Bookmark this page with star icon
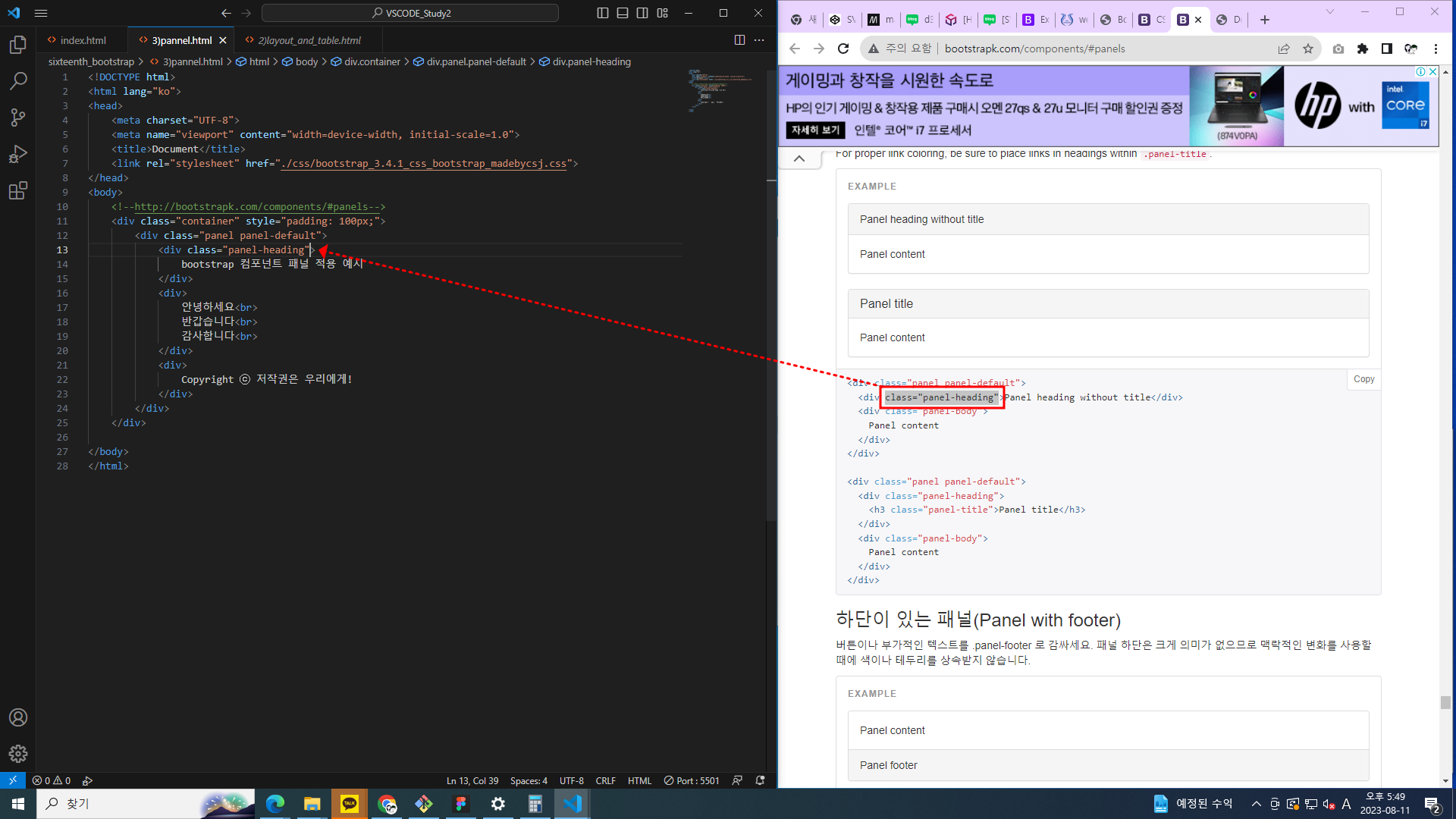 (x=1308, y=49)
